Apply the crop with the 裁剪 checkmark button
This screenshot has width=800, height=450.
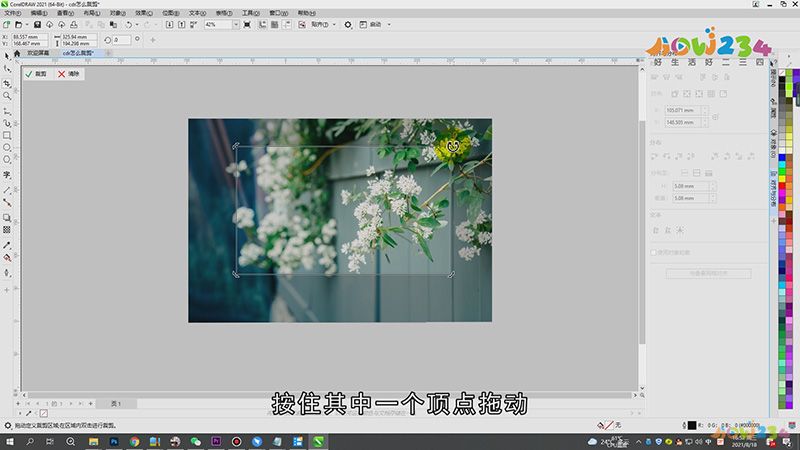(36, 74)
